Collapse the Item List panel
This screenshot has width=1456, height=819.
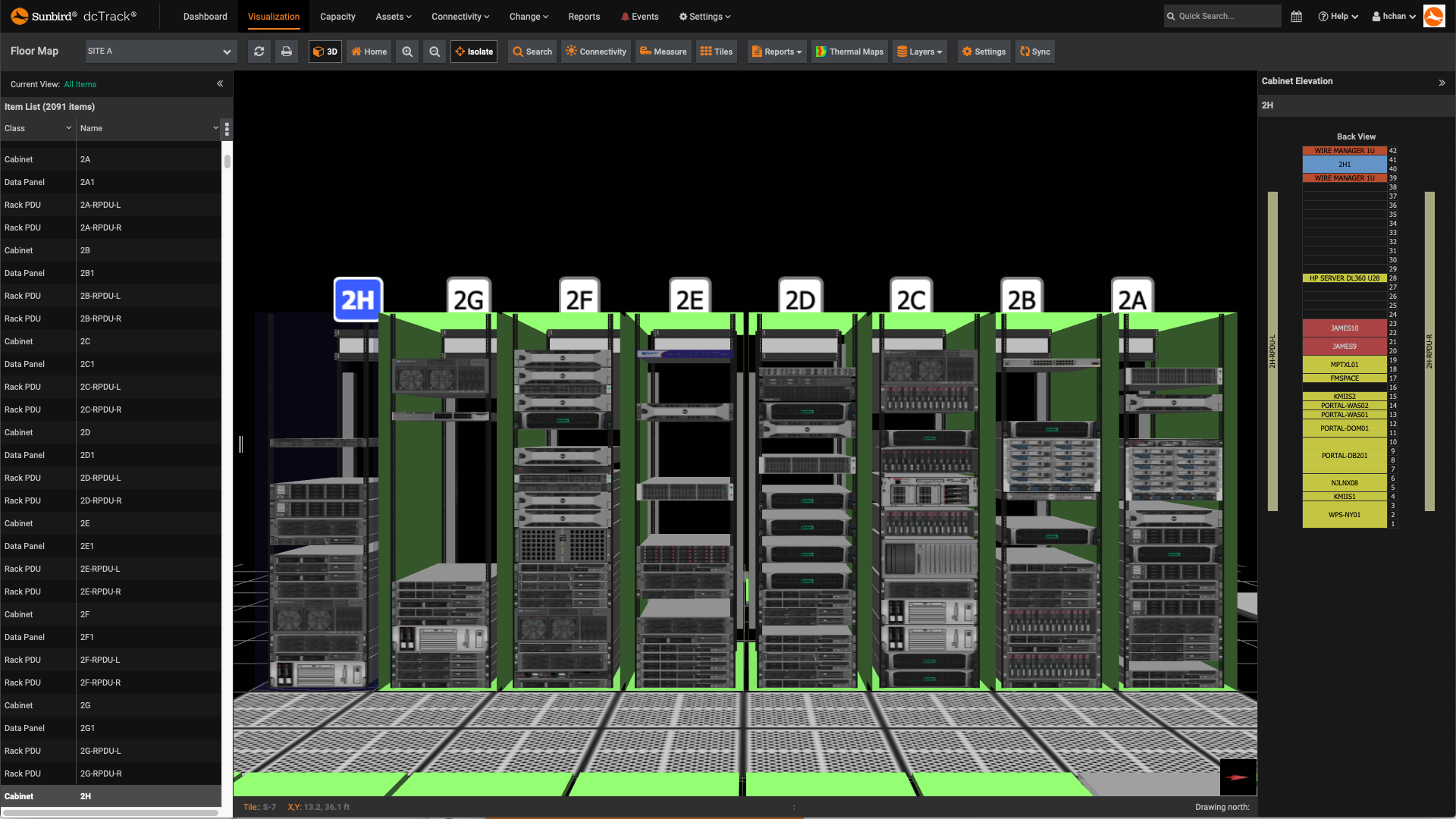click(x=220, y=83)
